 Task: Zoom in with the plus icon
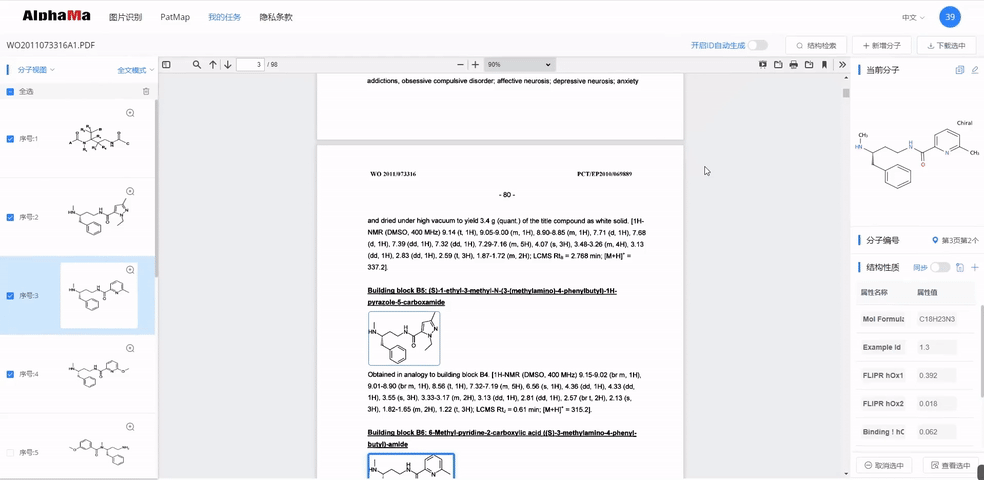[x=475, y=65]
